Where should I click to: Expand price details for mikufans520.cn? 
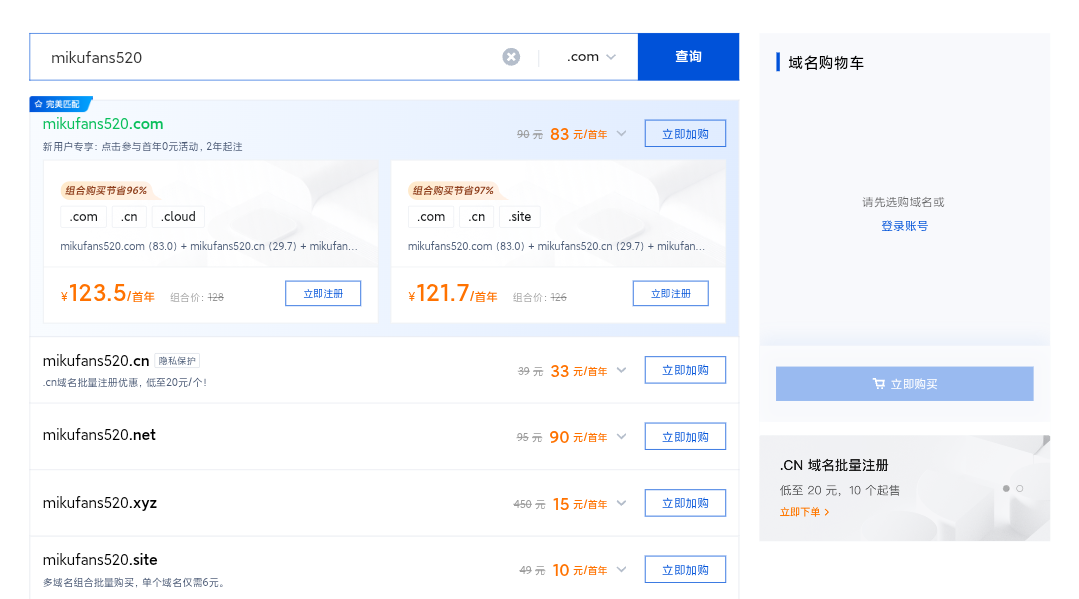[x=621, y=371]
